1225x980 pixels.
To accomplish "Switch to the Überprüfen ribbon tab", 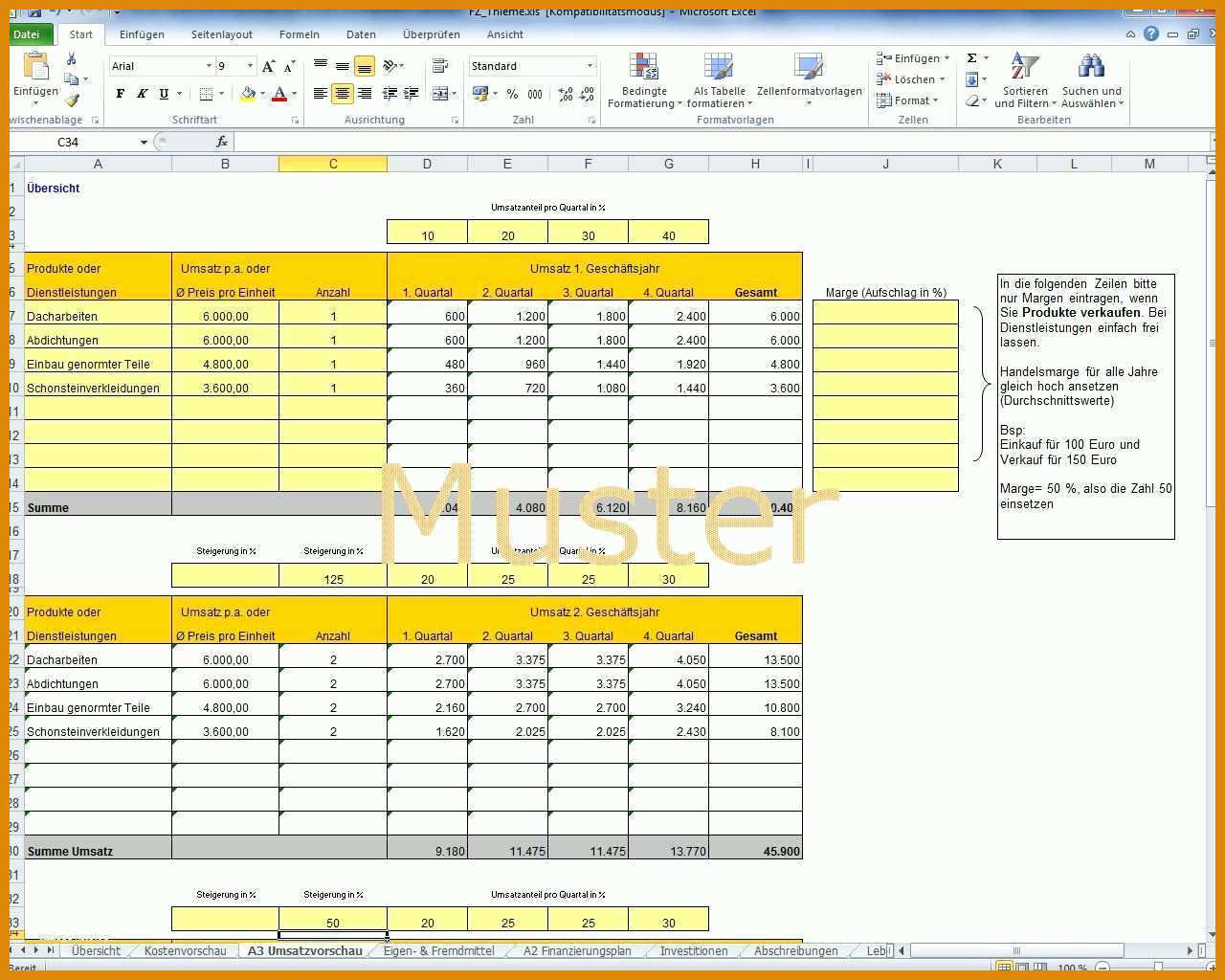I will [432, 34].
